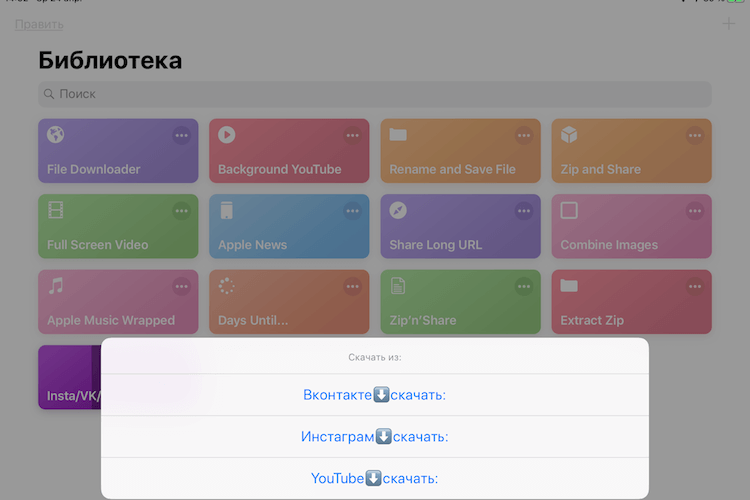Click square icon on Combine Images

coord(569,210)
